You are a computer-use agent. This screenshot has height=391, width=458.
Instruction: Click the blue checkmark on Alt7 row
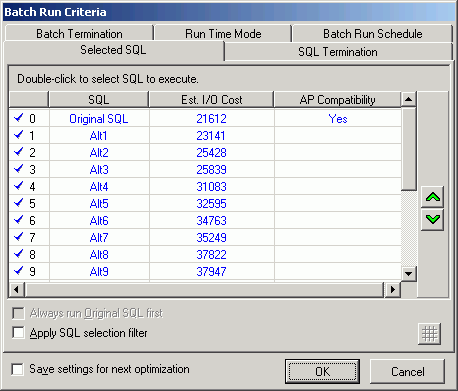click(x=19, y=237)
